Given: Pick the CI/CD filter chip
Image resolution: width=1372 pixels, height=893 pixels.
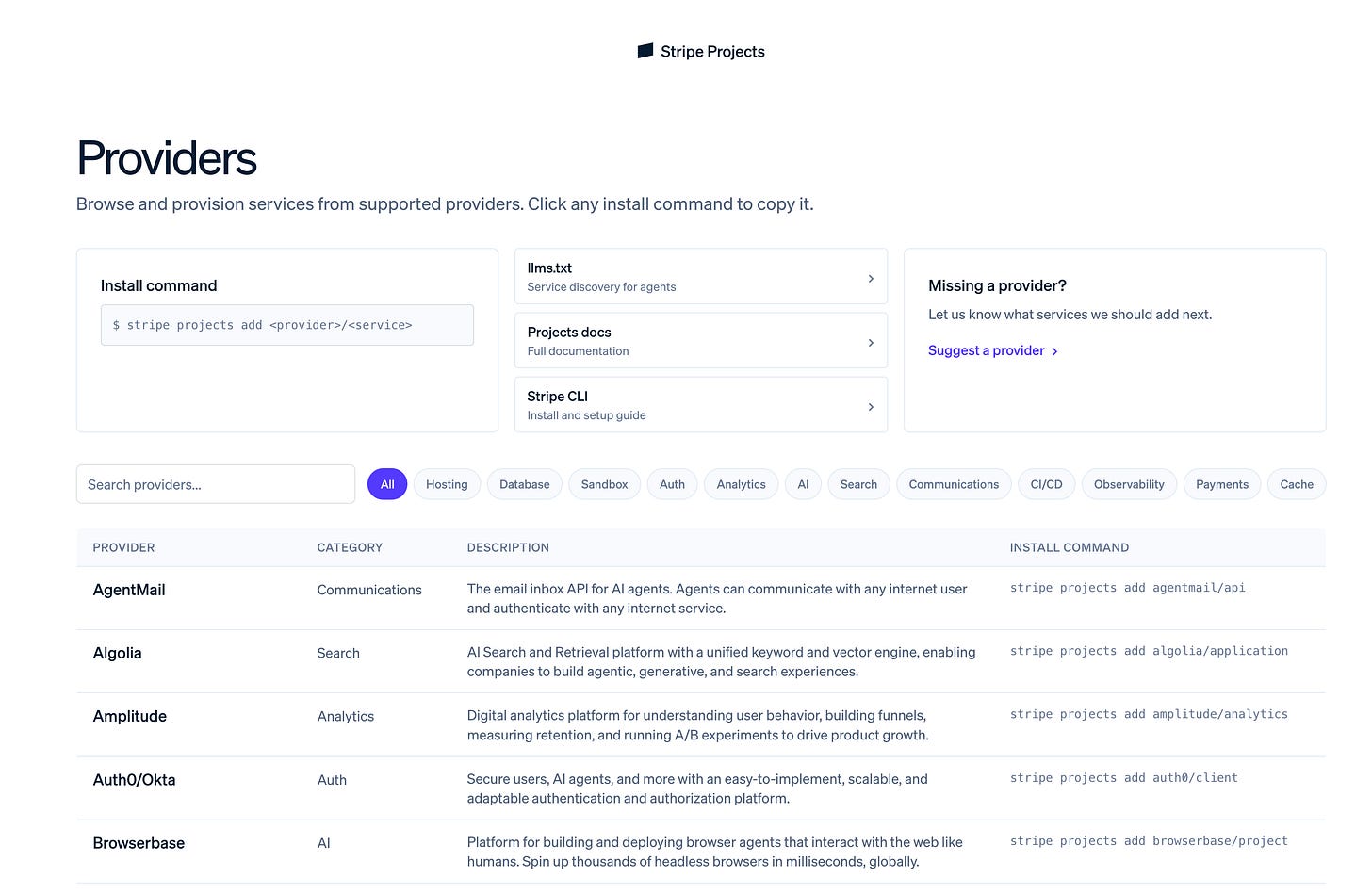Looking at the screenshot, I should (1047, 484).
